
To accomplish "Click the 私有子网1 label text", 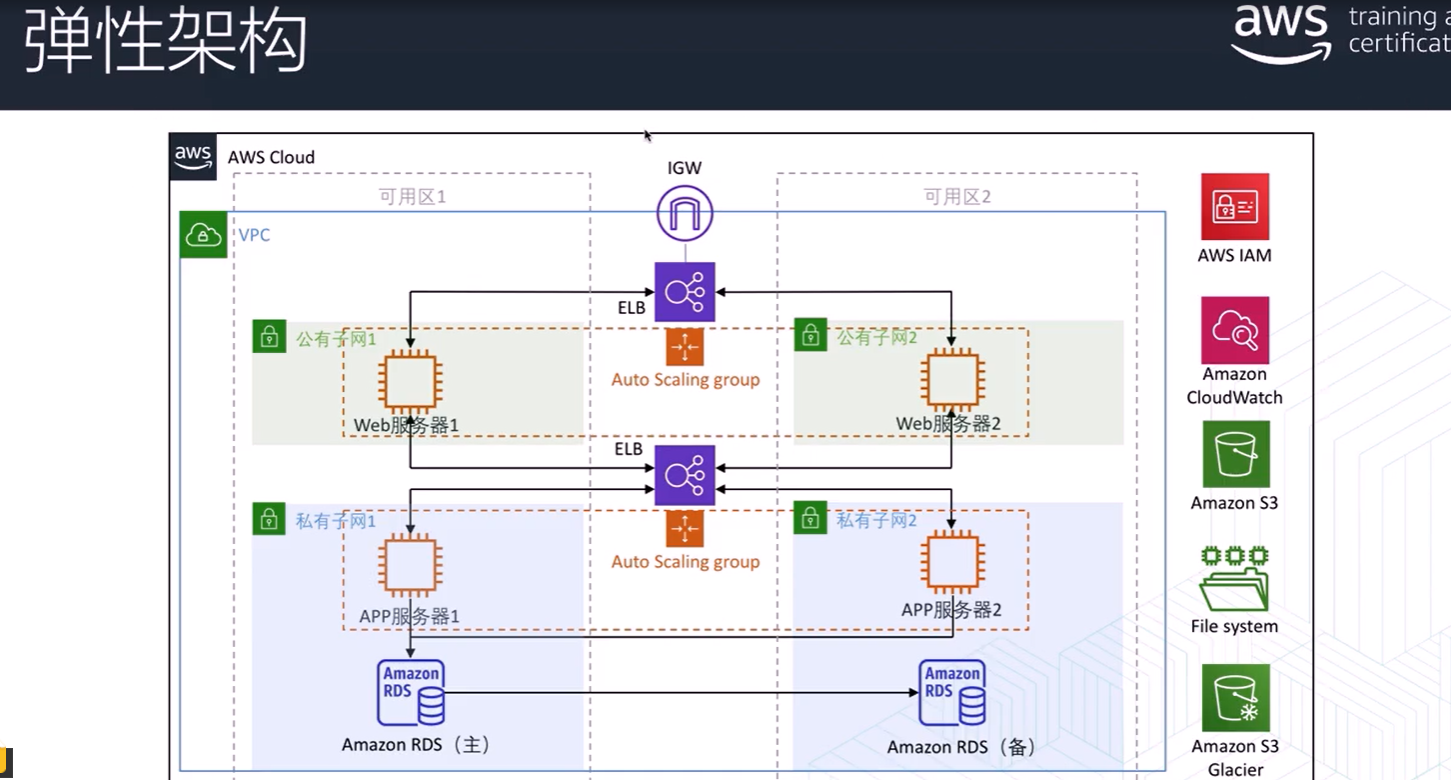I will [336, 521].
